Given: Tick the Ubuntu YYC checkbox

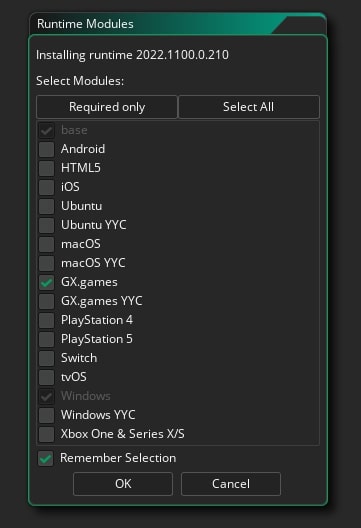Looking at the screenshot, I should pyautogui.click(x=46, y=225).
